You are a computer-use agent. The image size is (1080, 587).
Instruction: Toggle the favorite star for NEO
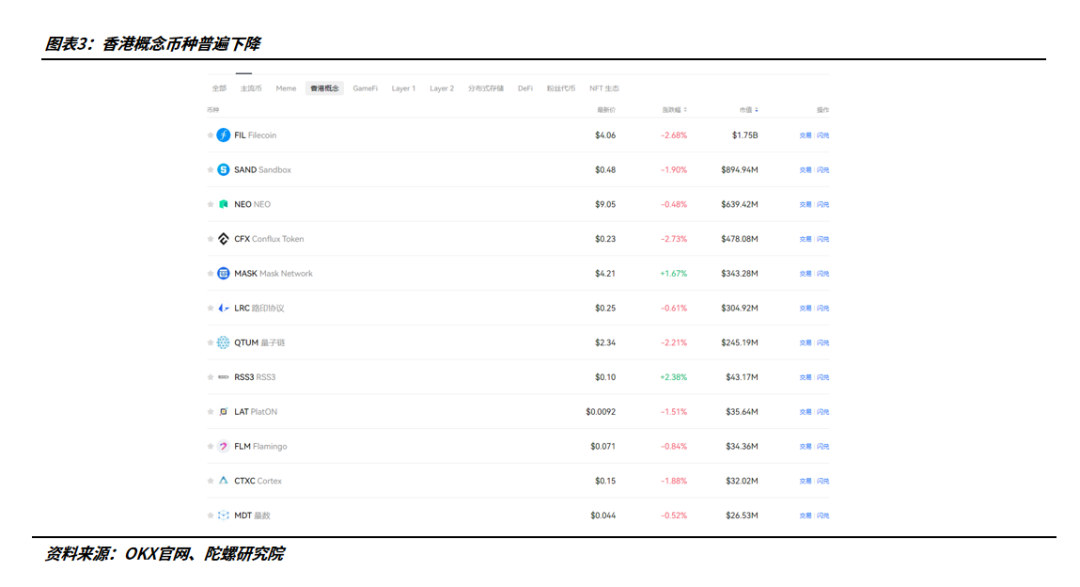tap(210, 204)
